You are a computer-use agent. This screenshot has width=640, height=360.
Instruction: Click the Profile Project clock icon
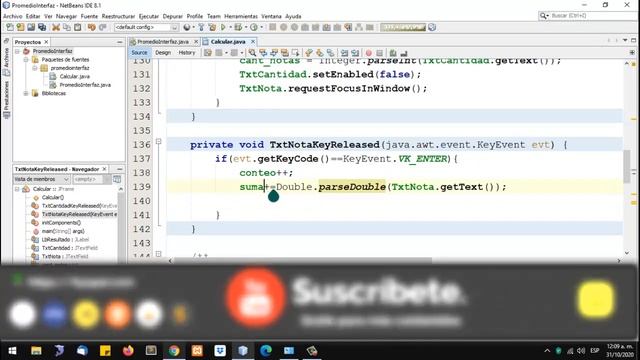click(x=254, y=27)
